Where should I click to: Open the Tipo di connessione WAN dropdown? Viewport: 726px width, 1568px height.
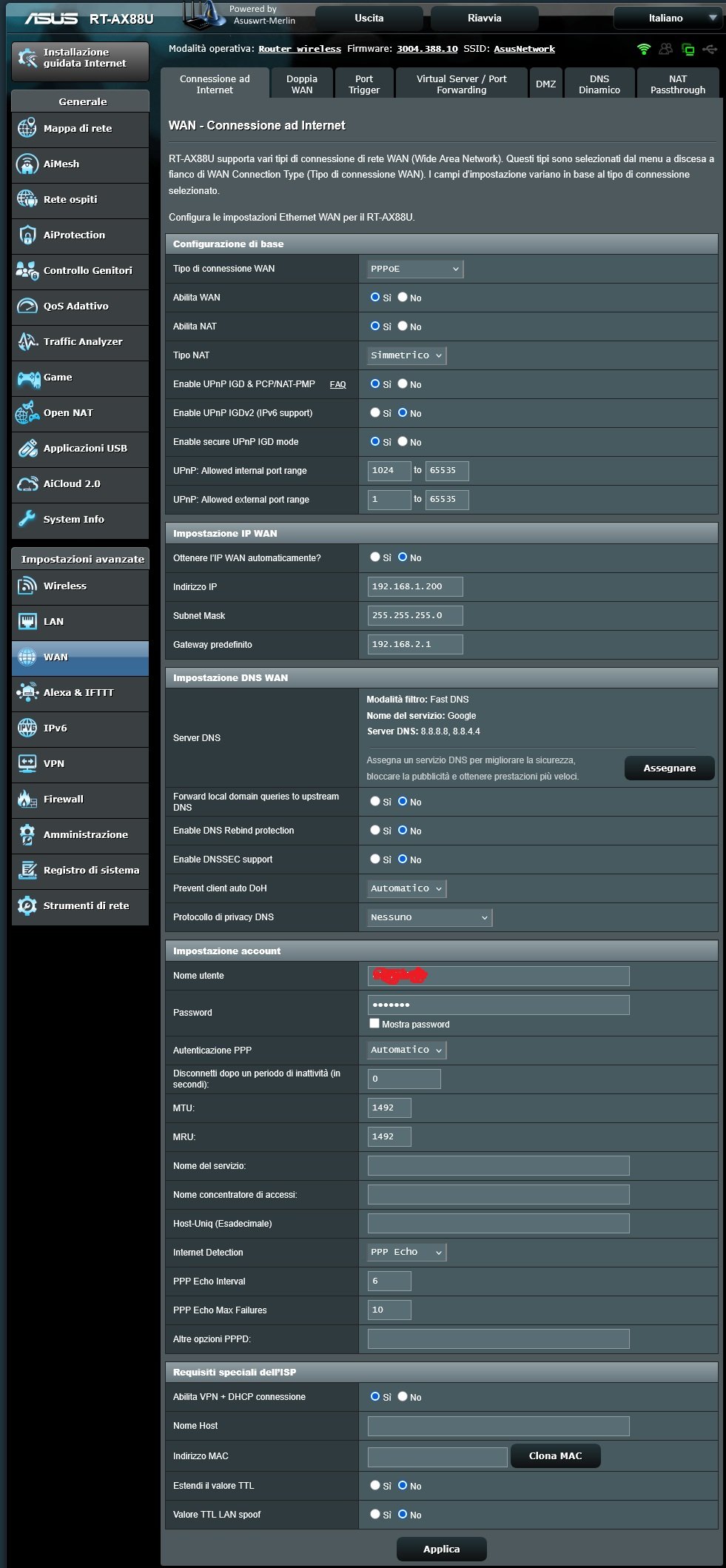[x=414, y=269]
